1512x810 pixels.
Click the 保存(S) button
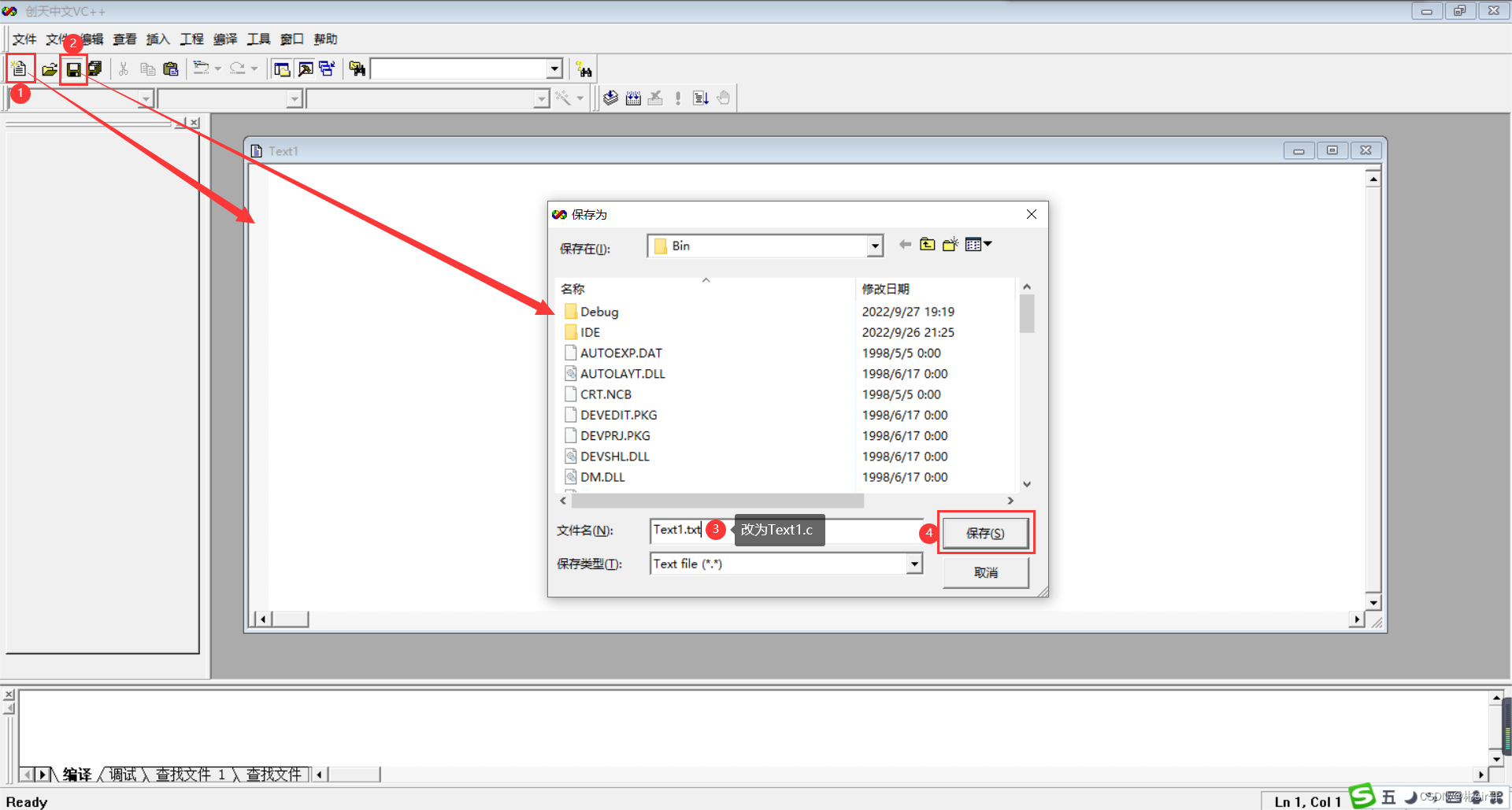point(985,533)
